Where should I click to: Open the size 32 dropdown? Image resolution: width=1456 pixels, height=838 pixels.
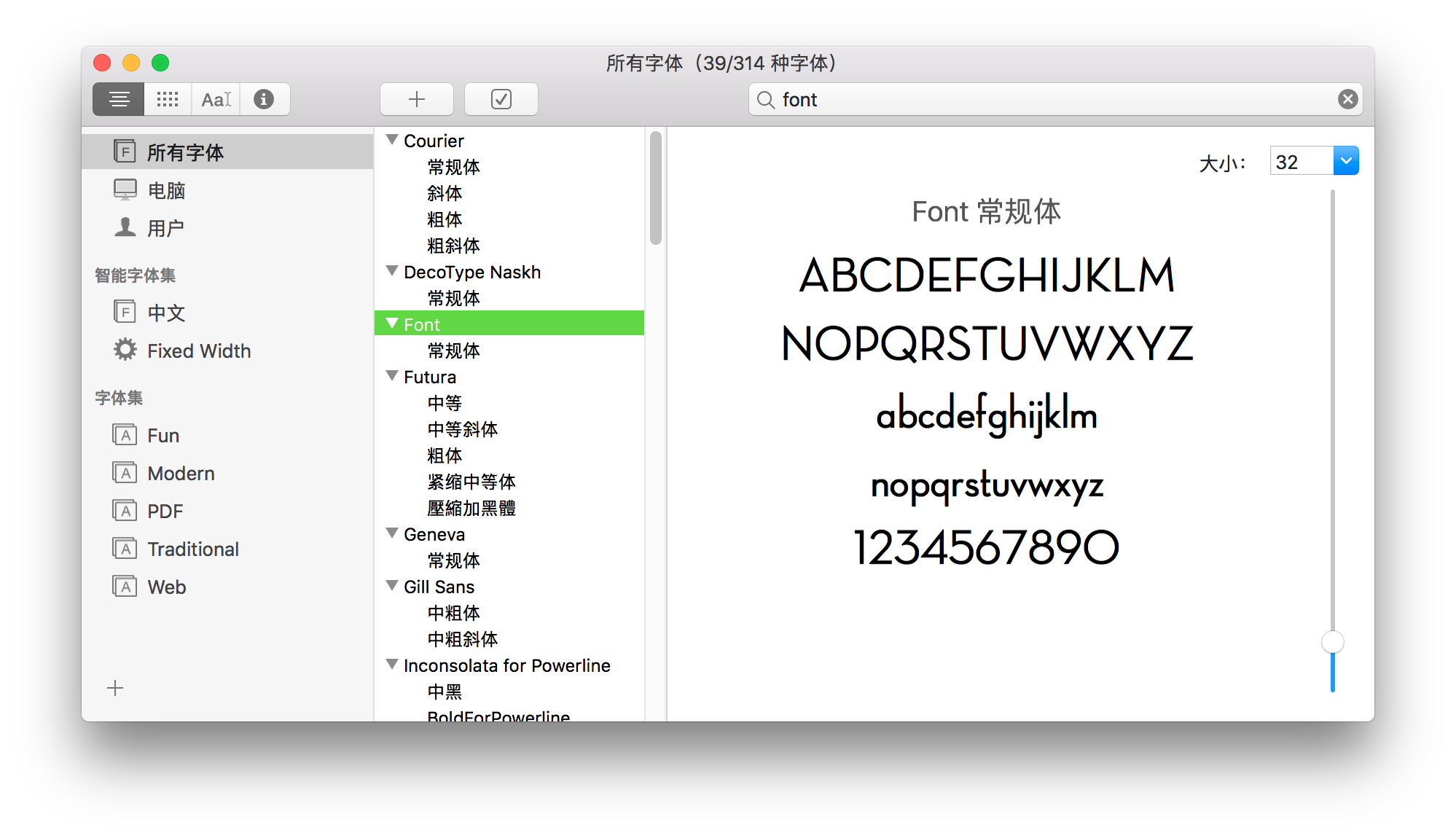click(x=1345, y=161)
